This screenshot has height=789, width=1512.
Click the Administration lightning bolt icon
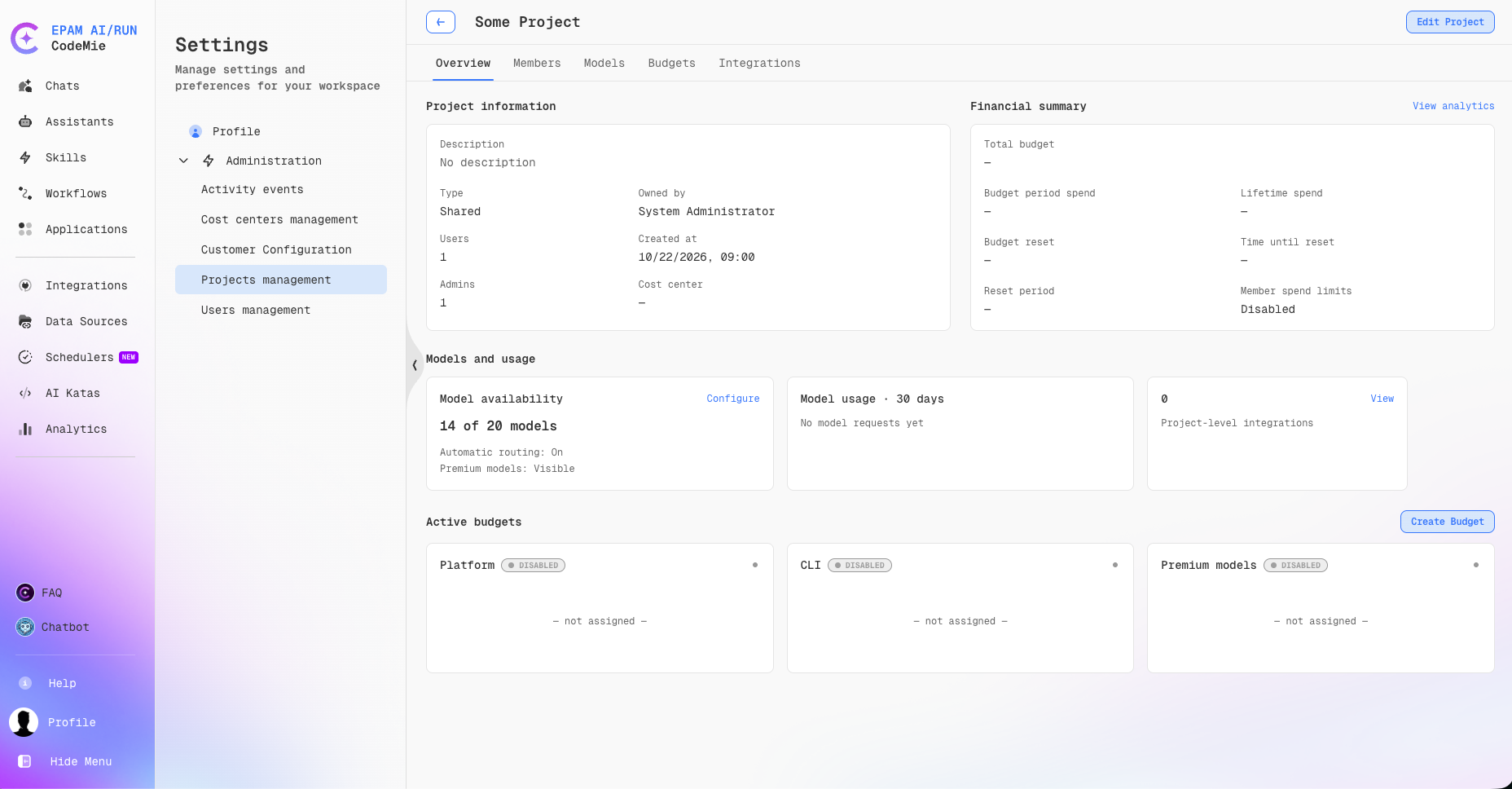[209, 161]
